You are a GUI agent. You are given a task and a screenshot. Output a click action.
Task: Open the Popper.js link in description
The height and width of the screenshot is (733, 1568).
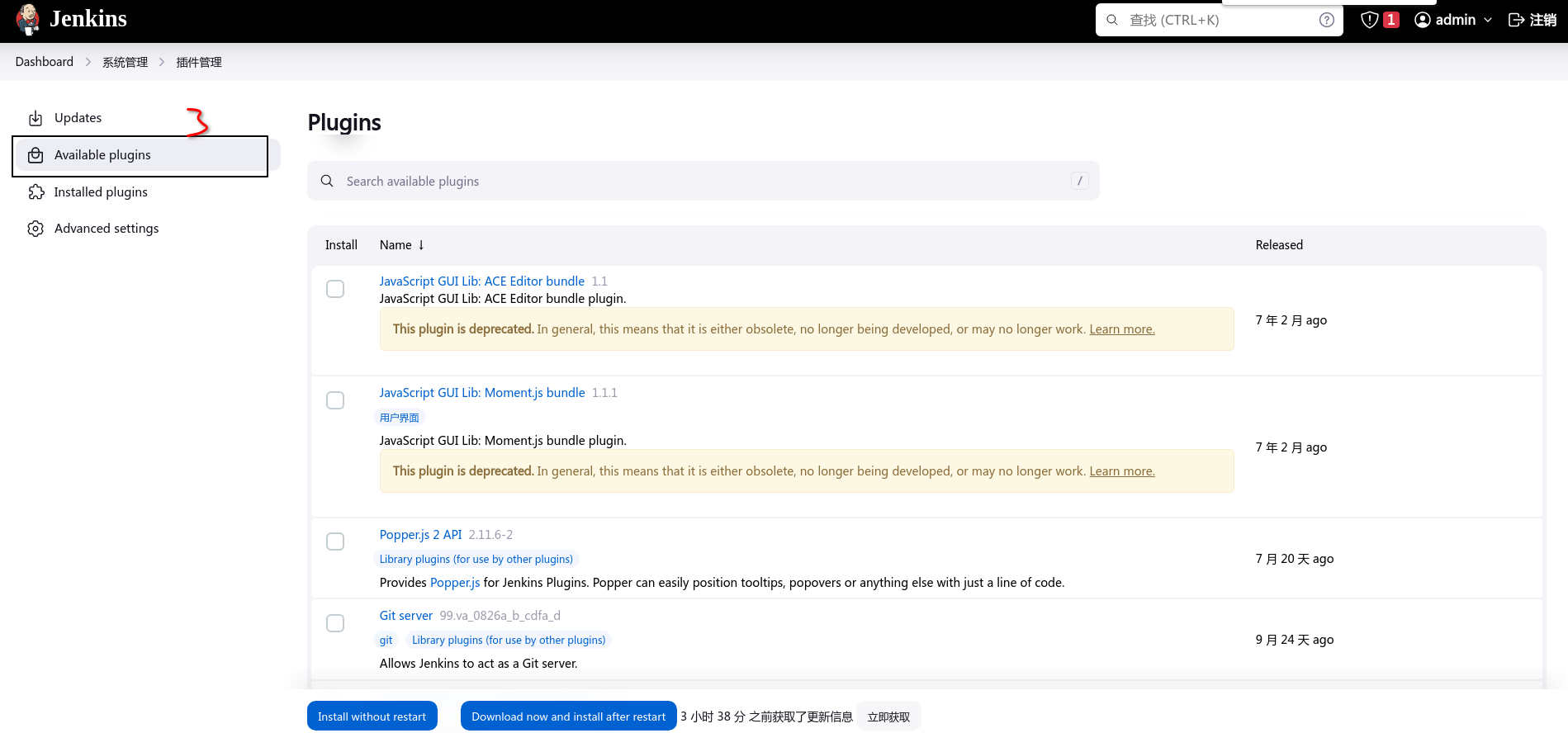coord(455,583)
